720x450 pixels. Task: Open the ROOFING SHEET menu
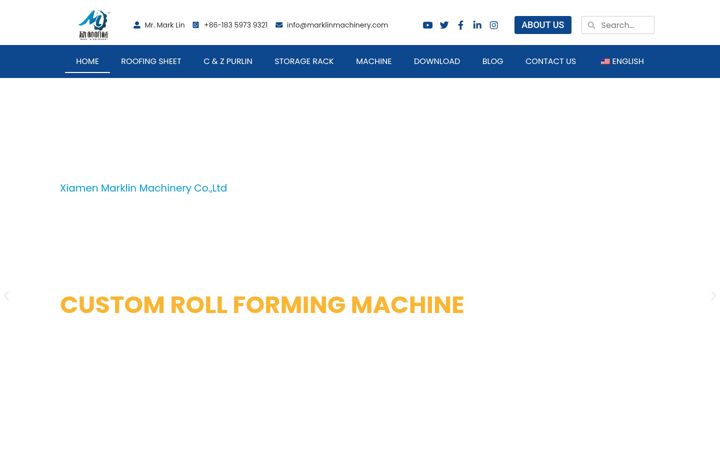151,61
